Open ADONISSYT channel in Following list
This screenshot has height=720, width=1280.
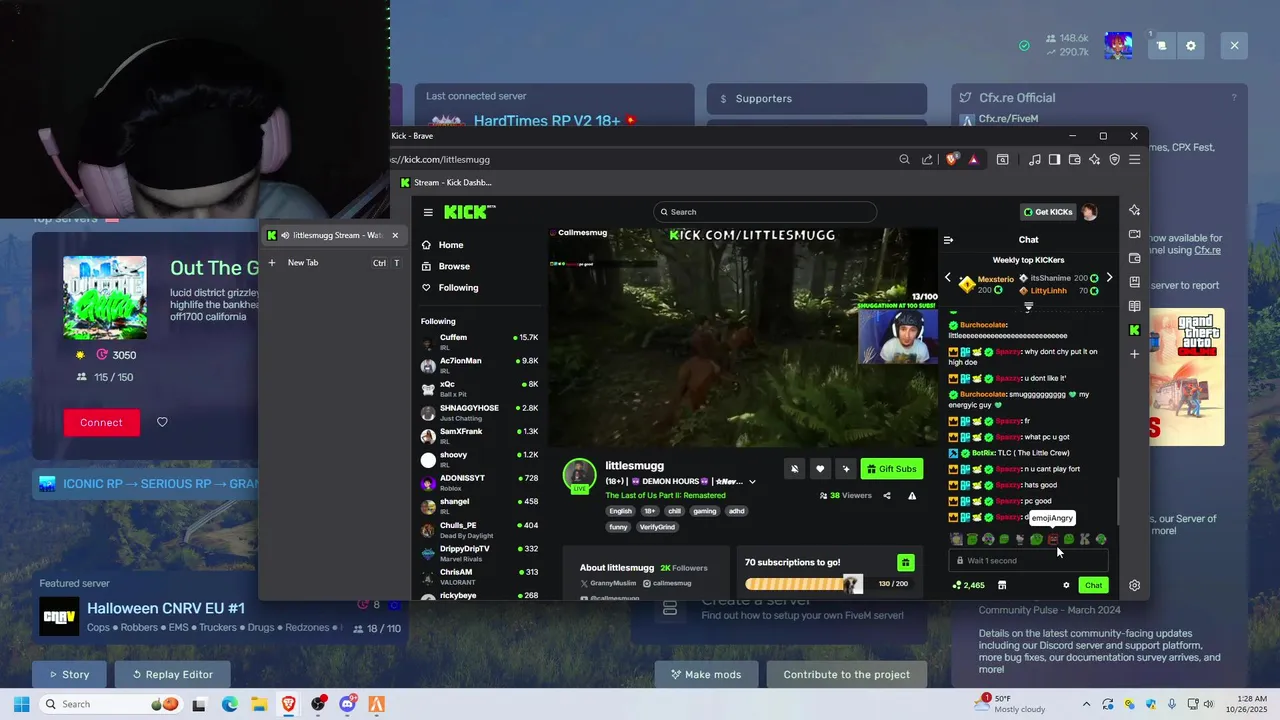click(480, 481)
